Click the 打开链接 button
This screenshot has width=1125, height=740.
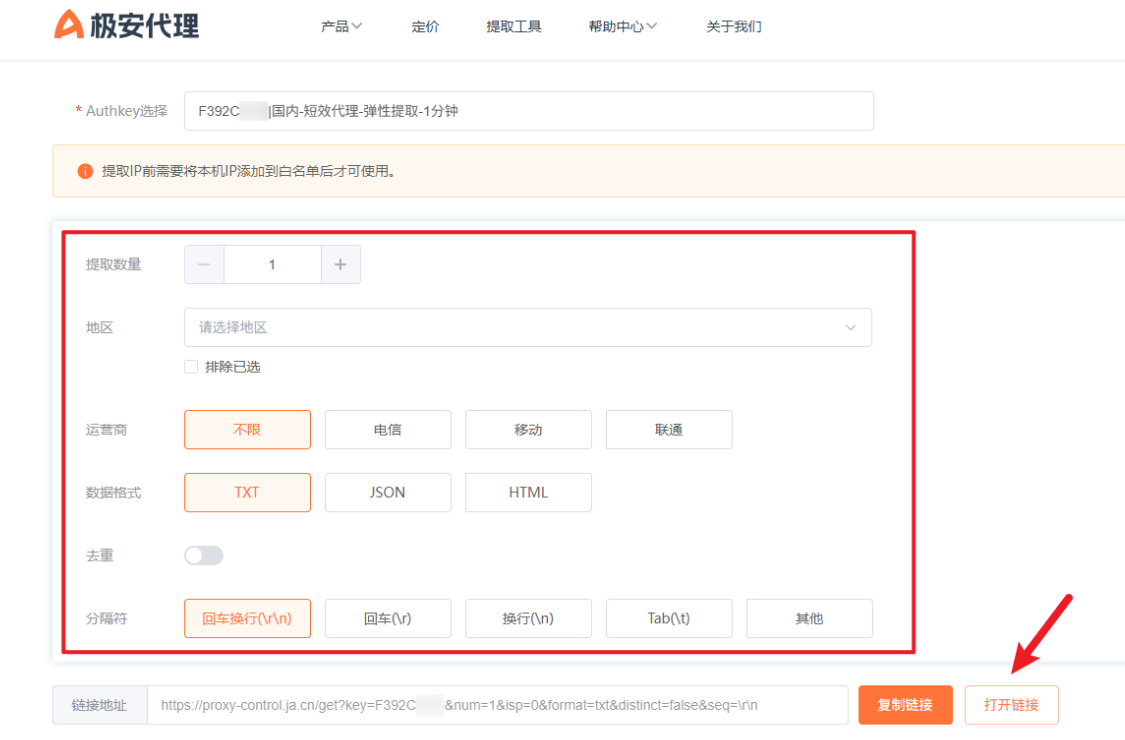pyautogui.click(x=1012, y=705)
